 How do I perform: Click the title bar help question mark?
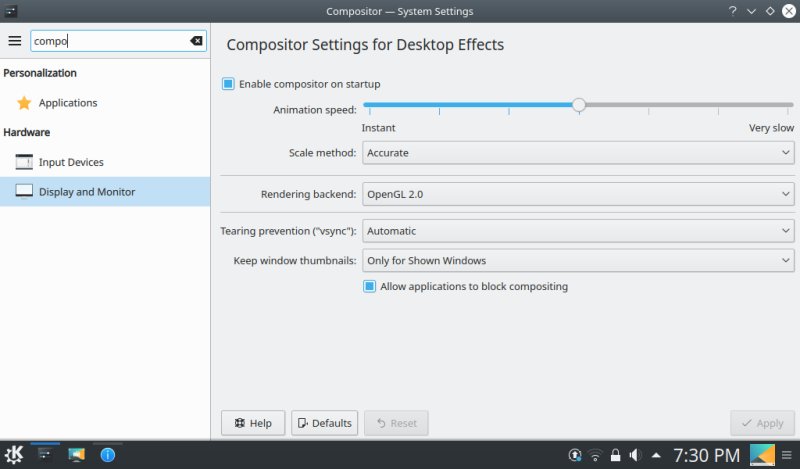click(x=733, y=11)
